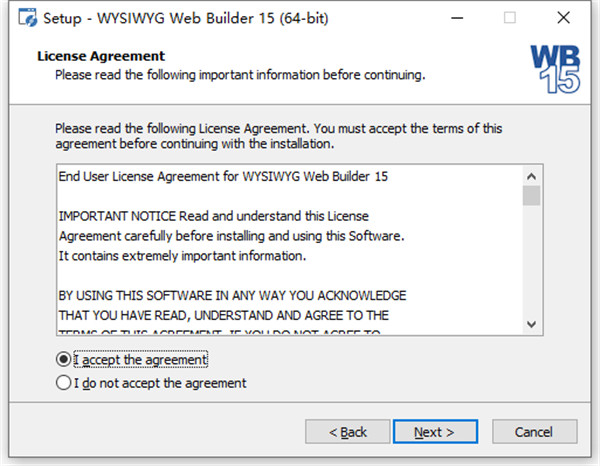Cancel the installation
The image size is (600, 466).
click(532, 432)
